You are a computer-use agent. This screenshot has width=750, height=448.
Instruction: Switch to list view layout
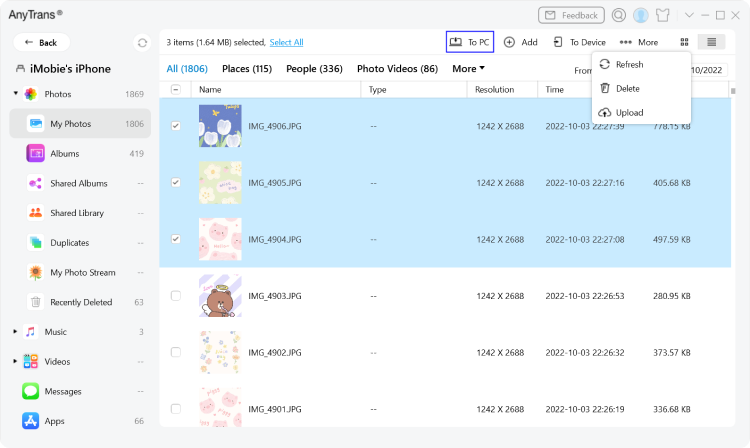click(x=711, y=42)
